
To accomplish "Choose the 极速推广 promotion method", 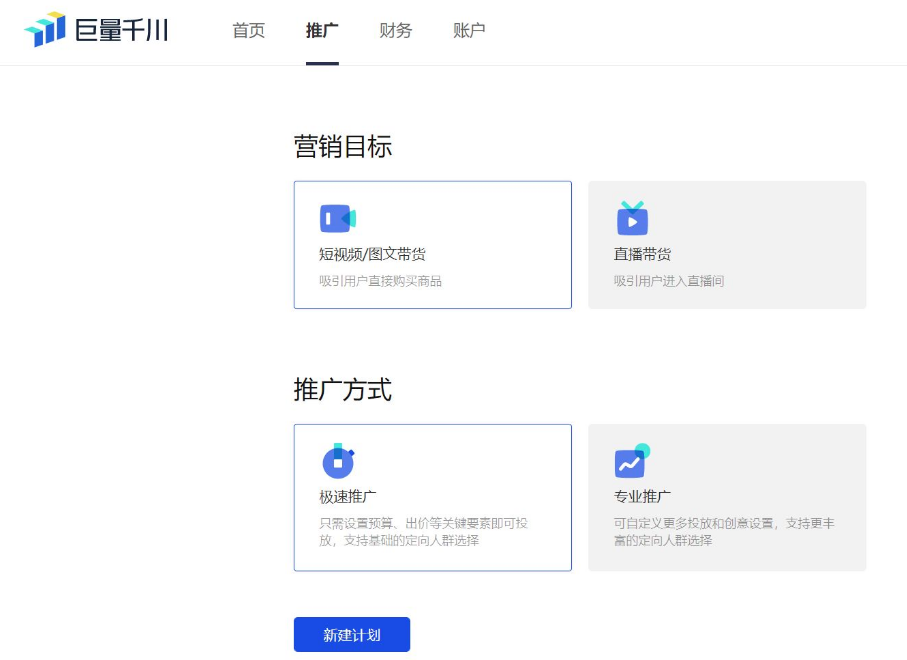I will [432, 497].
